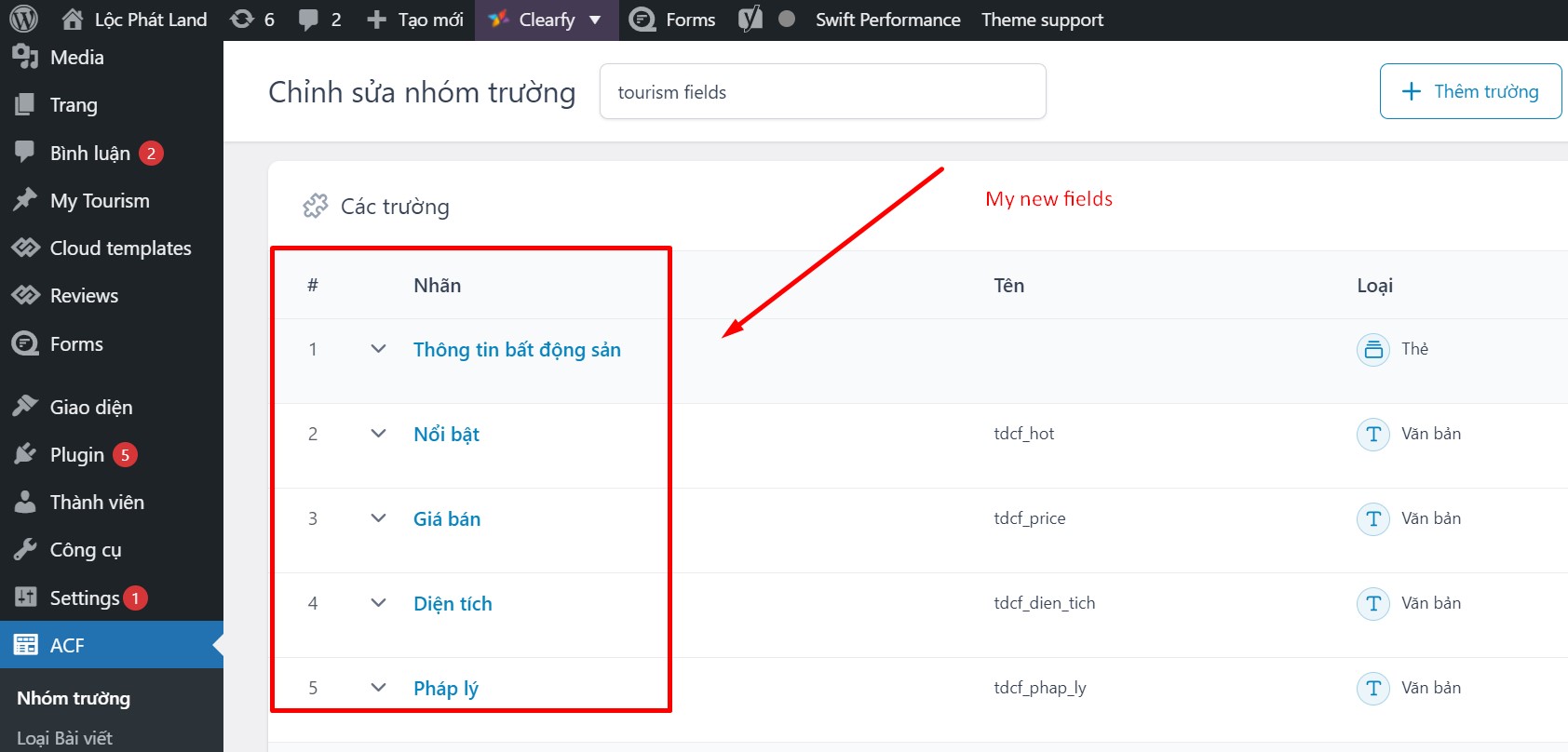1568x752 pixels.
Task: Click the text type icon in tdcf_phap_ly row
Action: pos(1373,689)
